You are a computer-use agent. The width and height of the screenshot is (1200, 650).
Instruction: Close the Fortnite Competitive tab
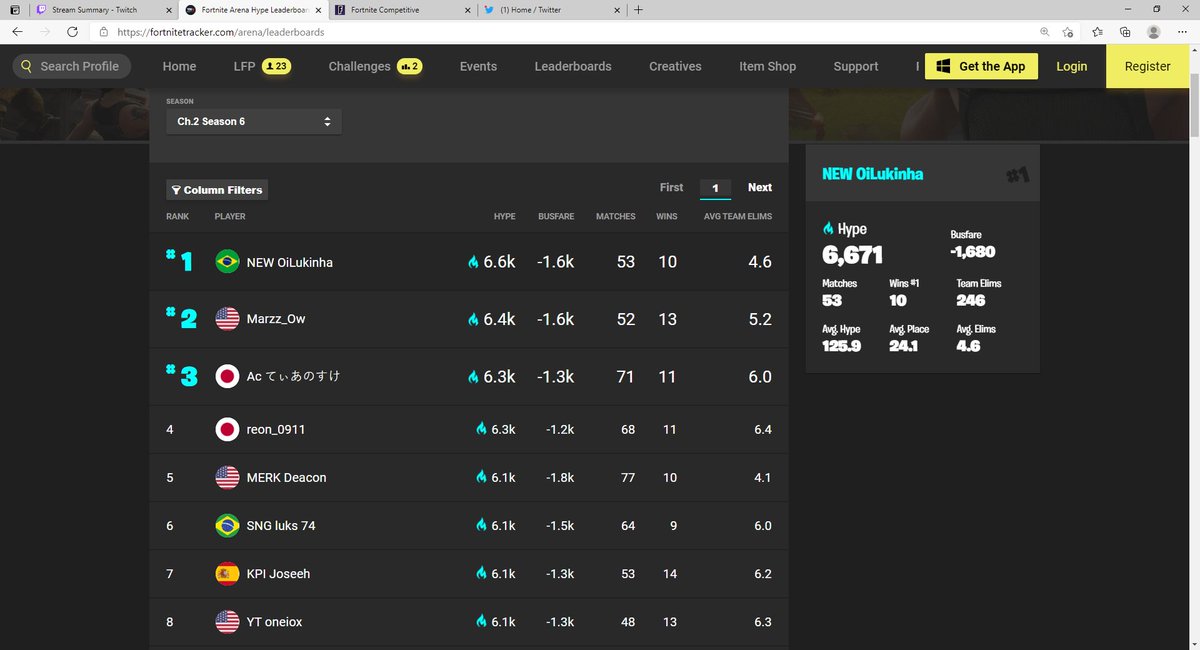coord(467,10)
